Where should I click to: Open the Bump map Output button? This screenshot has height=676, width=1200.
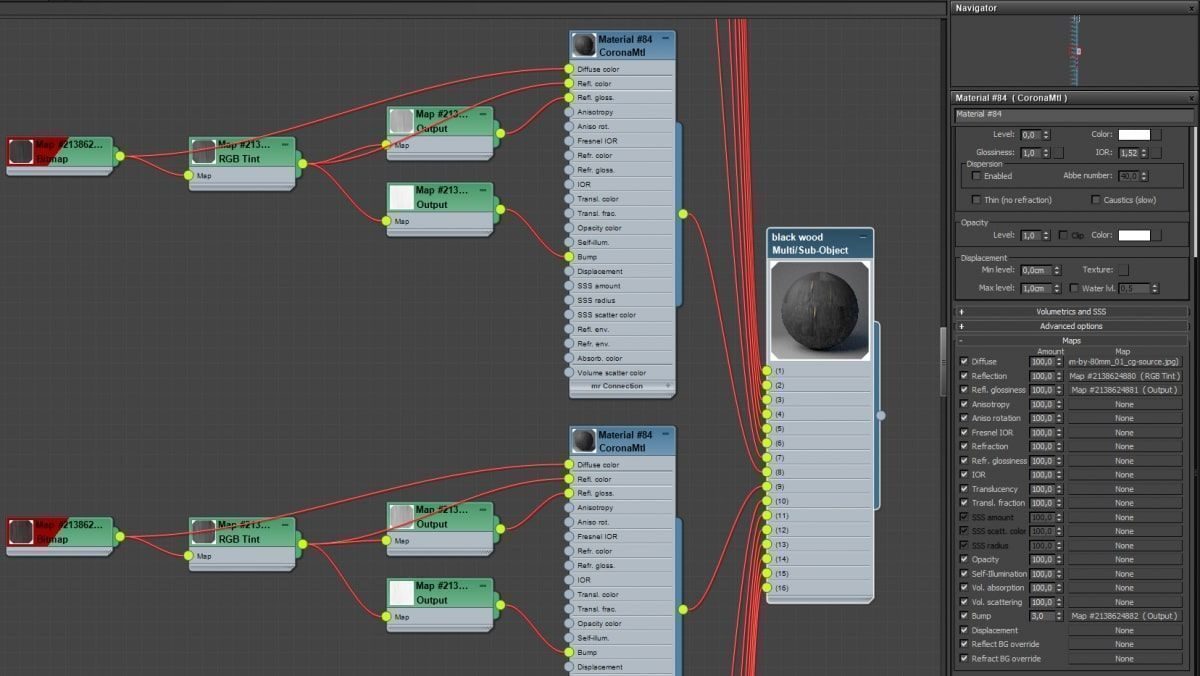click(1125, 616)
